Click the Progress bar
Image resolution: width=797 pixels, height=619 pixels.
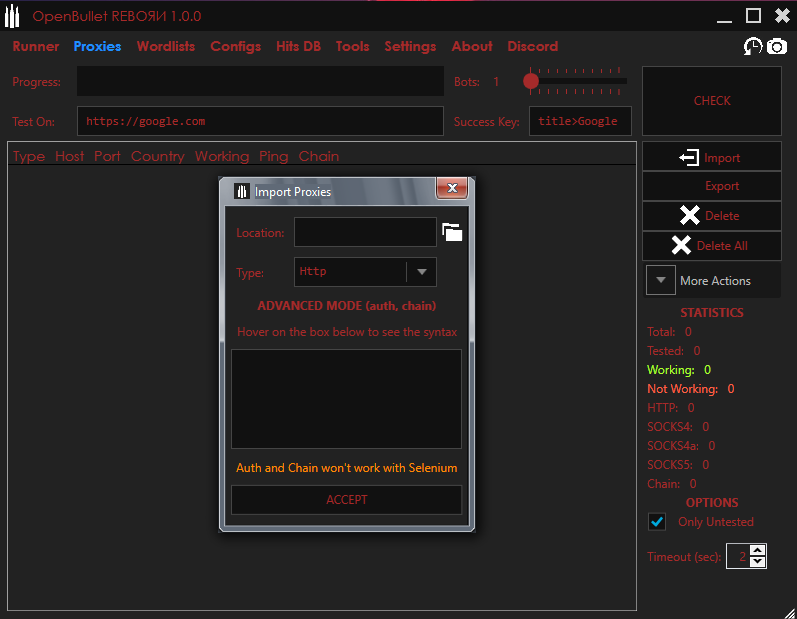[260, 81]
